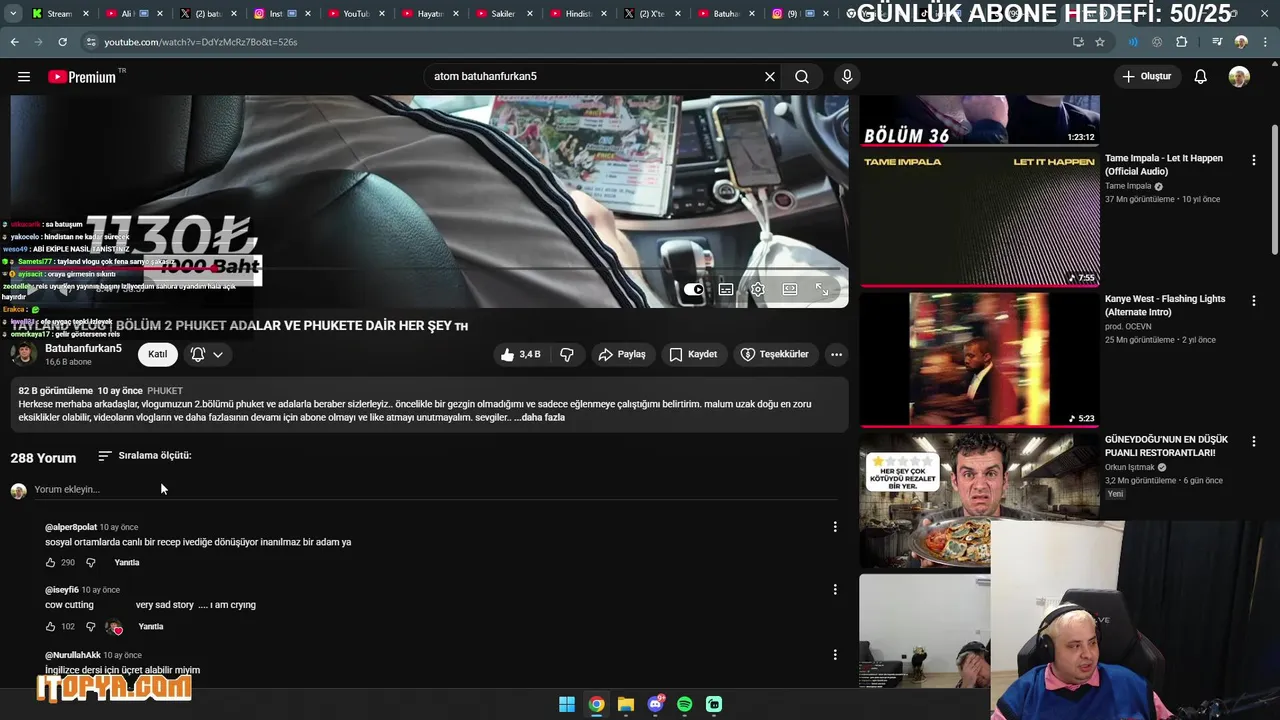The image size is (1280, 720).
Task: Open options for @iseyfi6 comment
Action: click(835, 590)
